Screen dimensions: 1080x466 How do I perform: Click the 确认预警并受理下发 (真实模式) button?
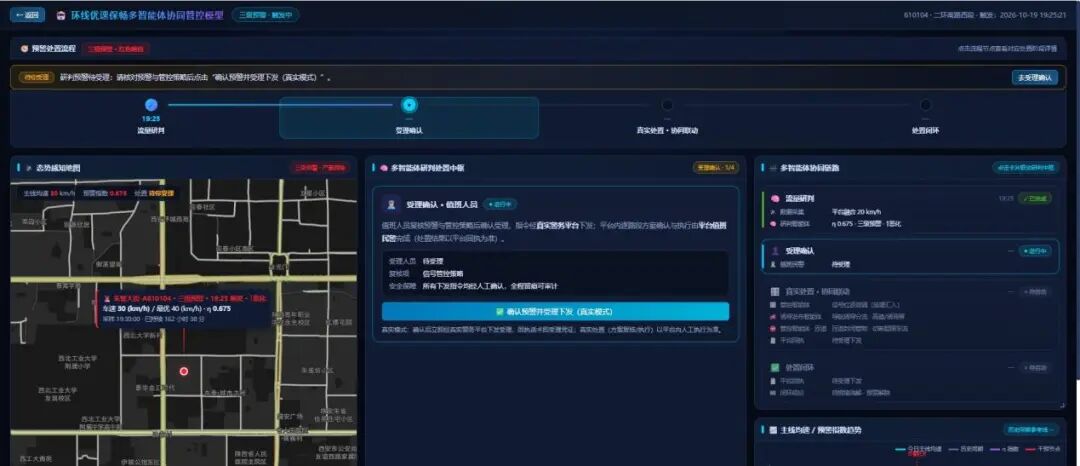(555, 311)
